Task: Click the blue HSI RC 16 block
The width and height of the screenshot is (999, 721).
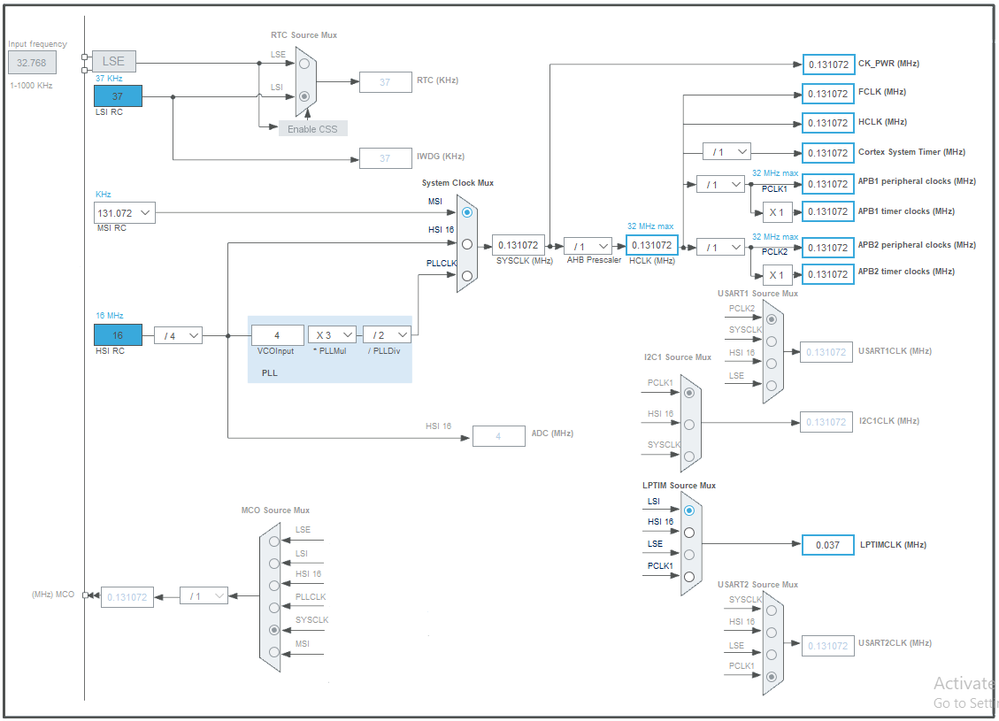Action: click(118, 335)
